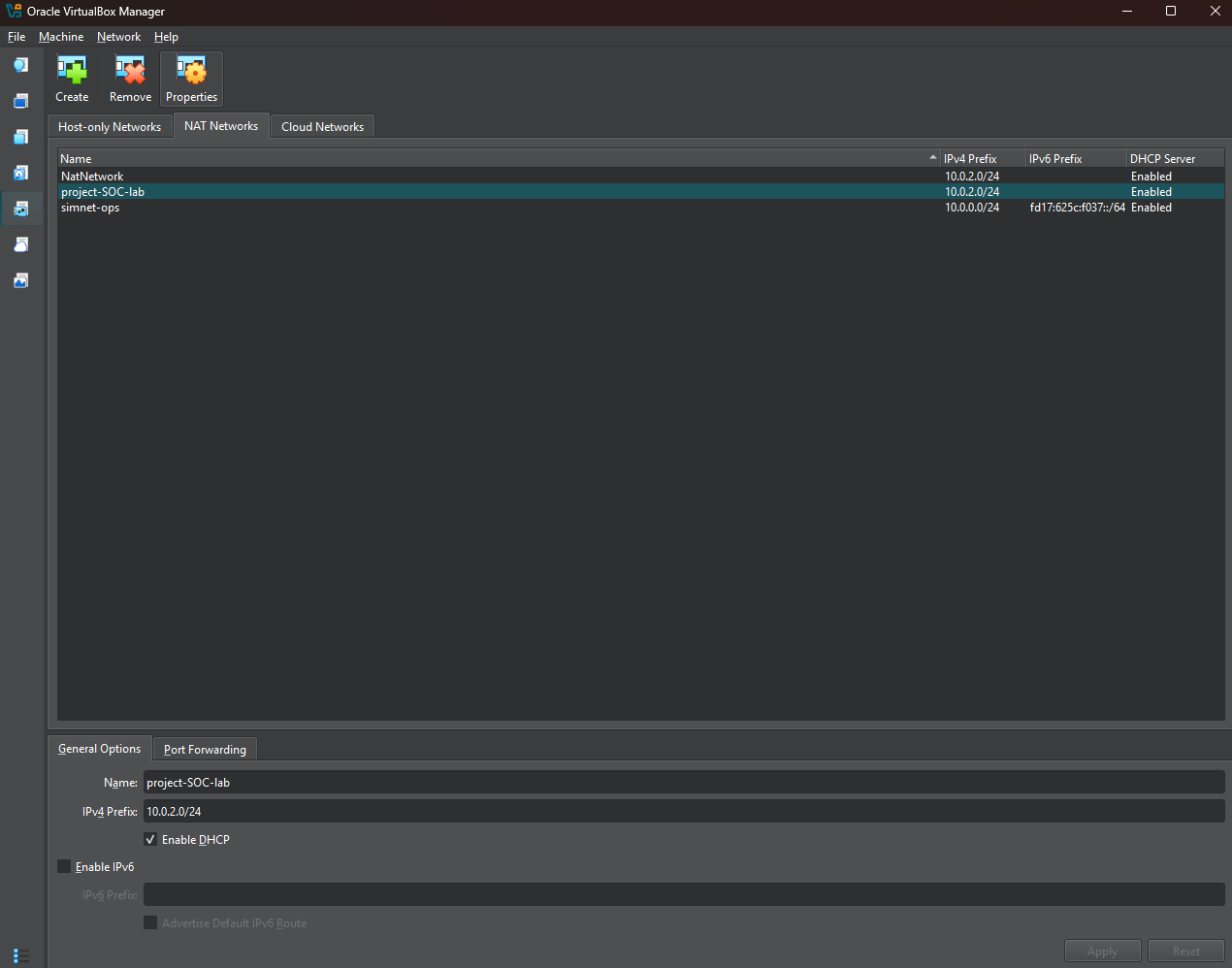Open the Virtual Media Manager sidebar icon
The height and width of the screenshot is (968, 1232).
click(x=20, y=173)
